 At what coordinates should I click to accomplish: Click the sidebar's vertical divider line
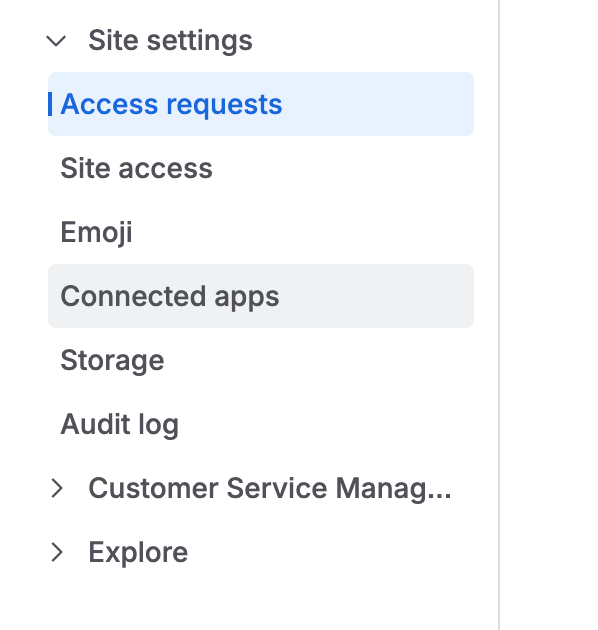pyautogui.click(x=499, y=315)
